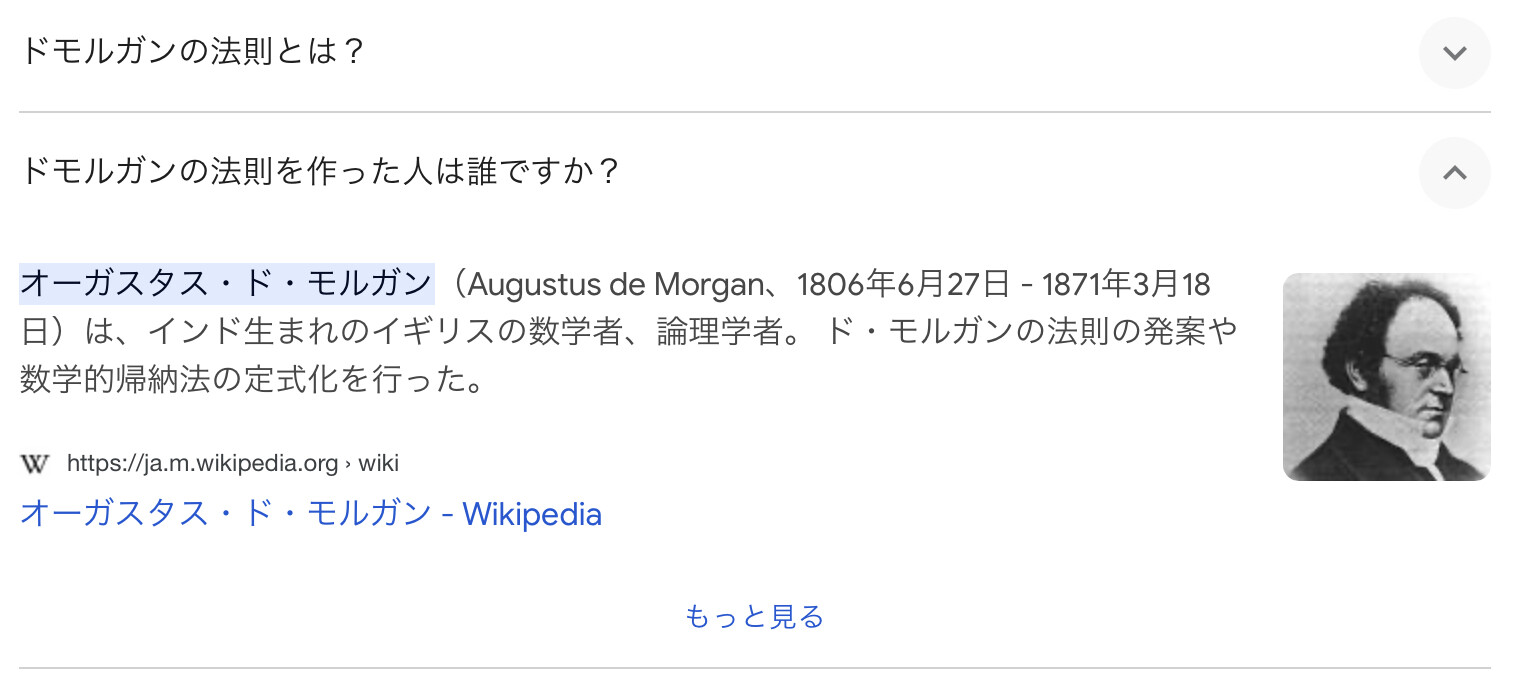The image size is (1518, 675).
Task: Collapse the "ドモルガンの法則を作った人は誰ですか？" chevron
Action: [1454, 173]
